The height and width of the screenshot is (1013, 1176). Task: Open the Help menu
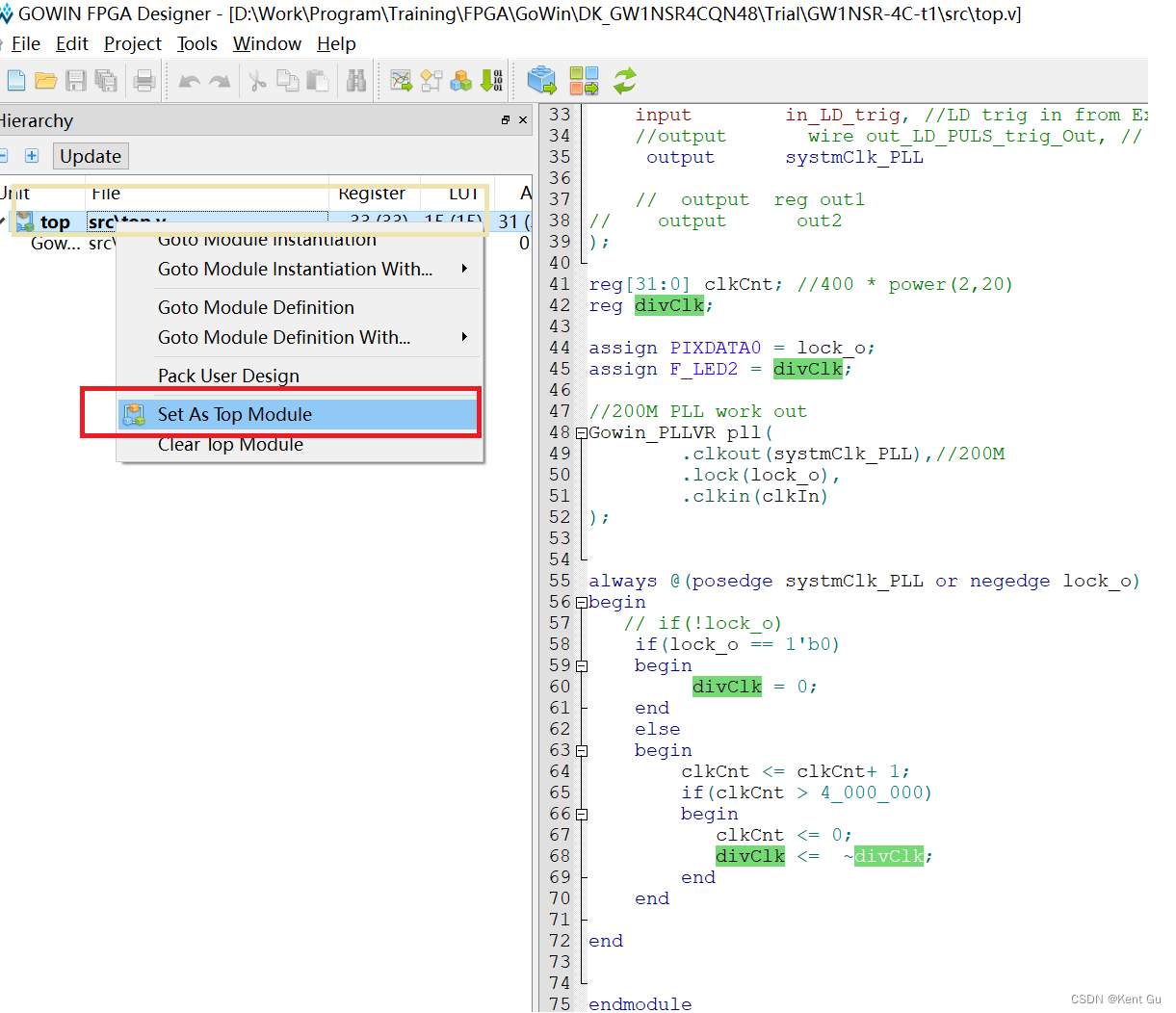[x=336, y=43]
